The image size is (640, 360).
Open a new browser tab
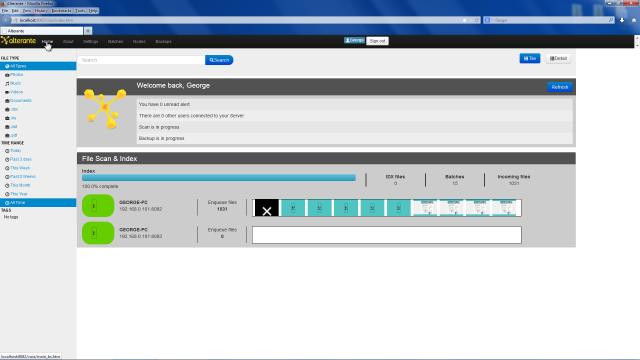click(x=88, y=31)
